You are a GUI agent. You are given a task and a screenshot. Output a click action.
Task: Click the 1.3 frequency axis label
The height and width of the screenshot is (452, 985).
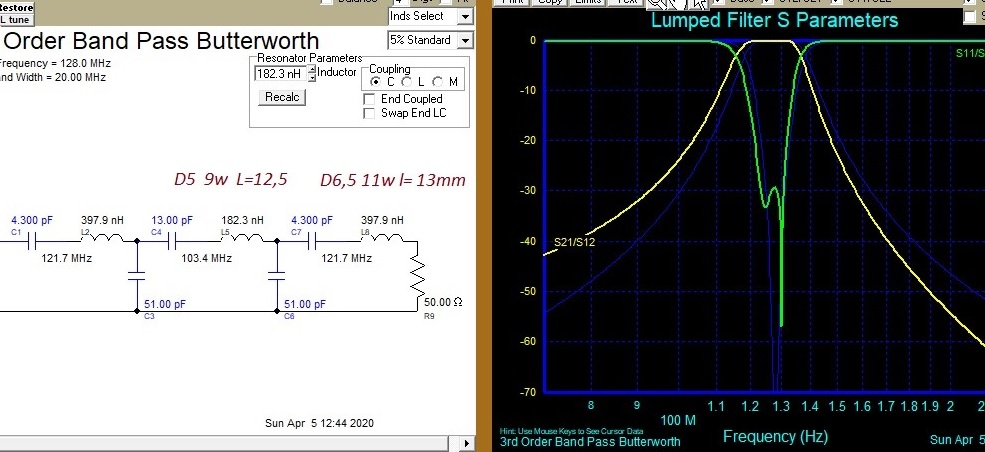[780, 406]
